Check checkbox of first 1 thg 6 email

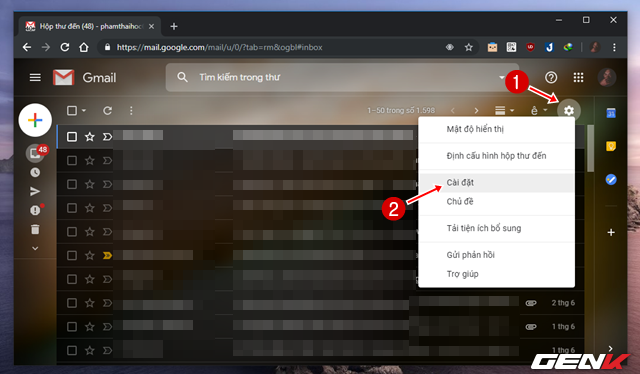point(72,327)
